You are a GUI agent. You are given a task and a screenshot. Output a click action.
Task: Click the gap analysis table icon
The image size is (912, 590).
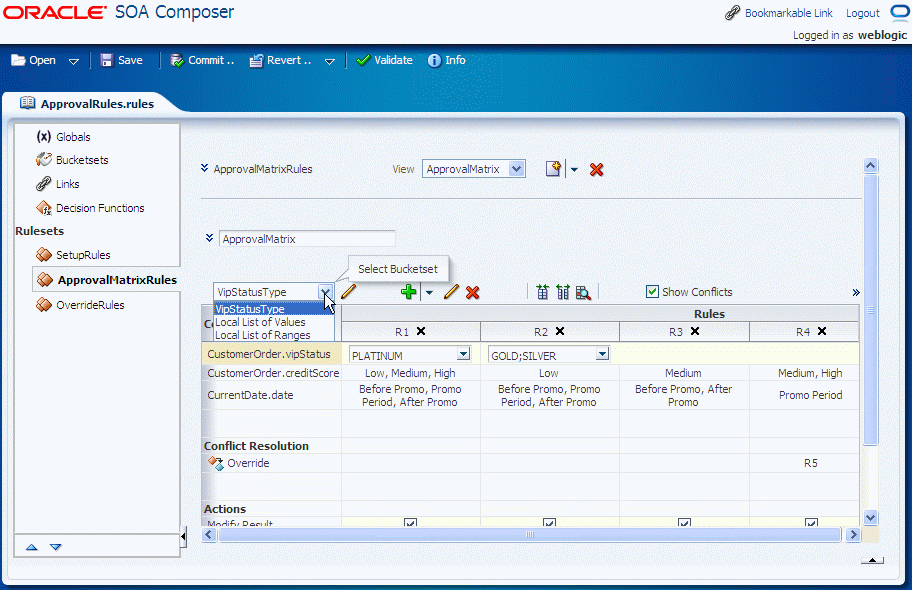(543, 292)
